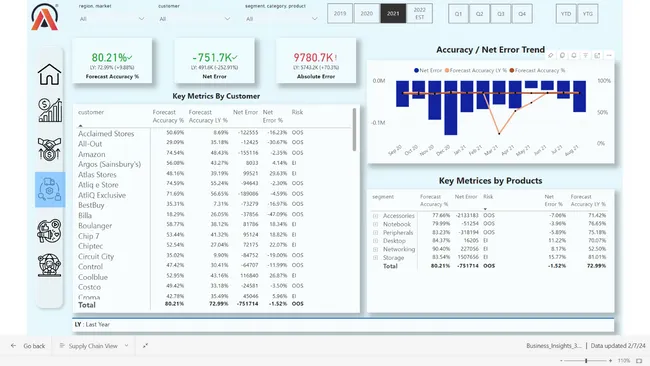Expand the Peripherals segment row
The width and height of the screenshot is (650, 366).
coord(375,233)
